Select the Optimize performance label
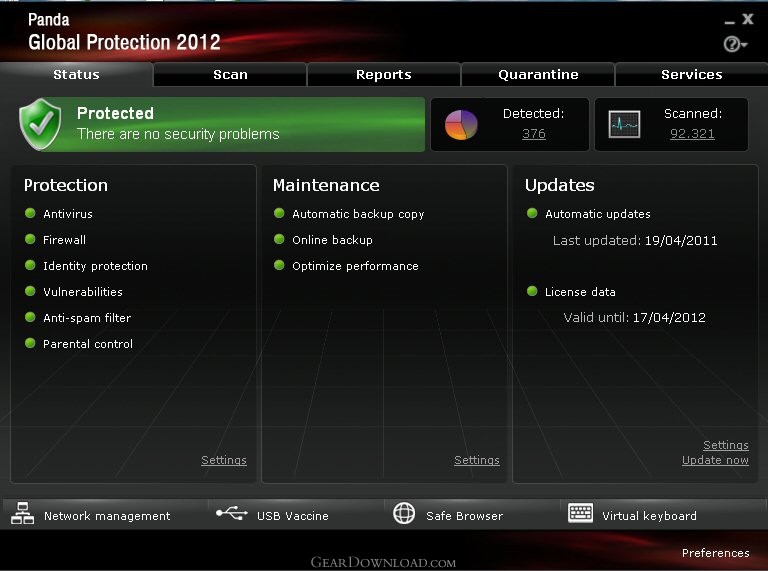768x571 pixels. click(355, 266)
